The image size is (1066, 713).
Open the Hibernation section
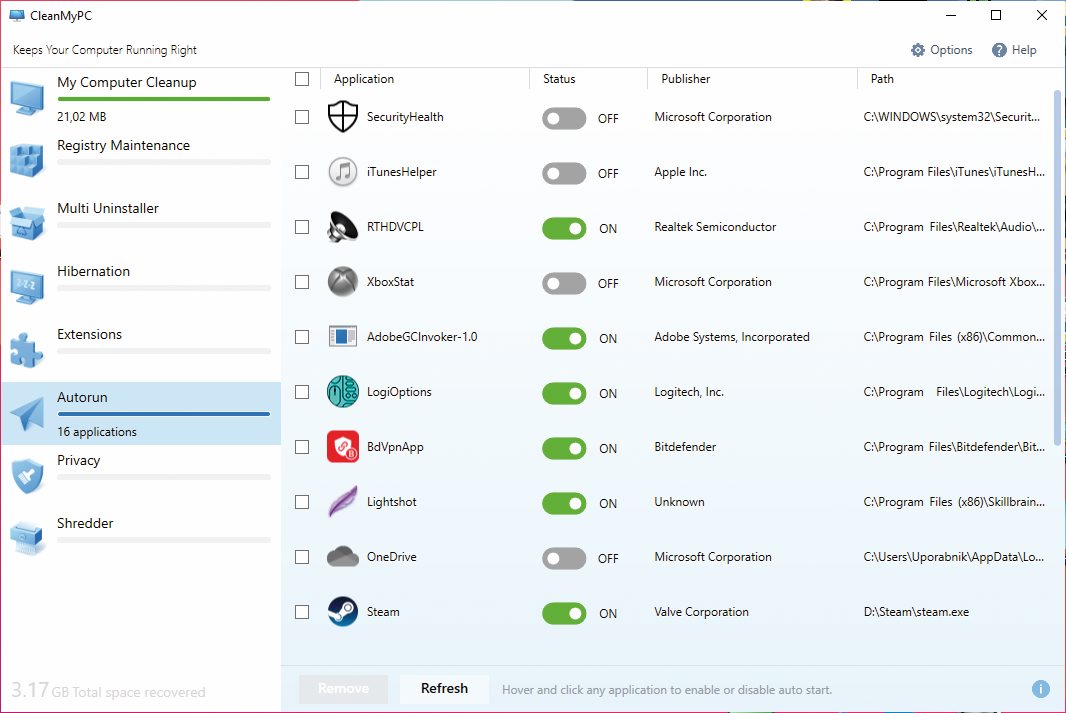tap(141, 288)
